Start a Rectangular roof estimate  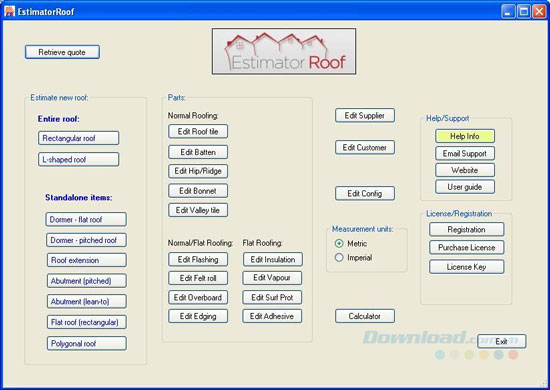point(79,138)
